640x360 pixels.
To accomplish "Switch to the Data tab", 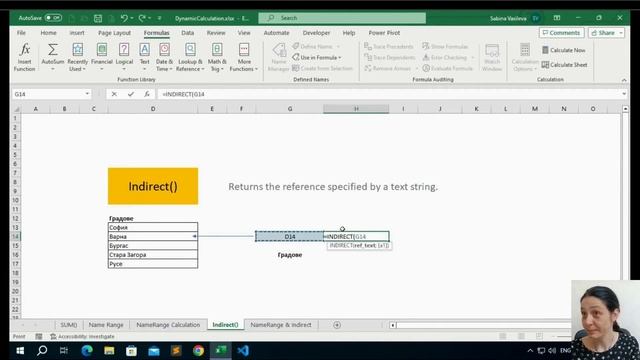I will tap(187, 33).
